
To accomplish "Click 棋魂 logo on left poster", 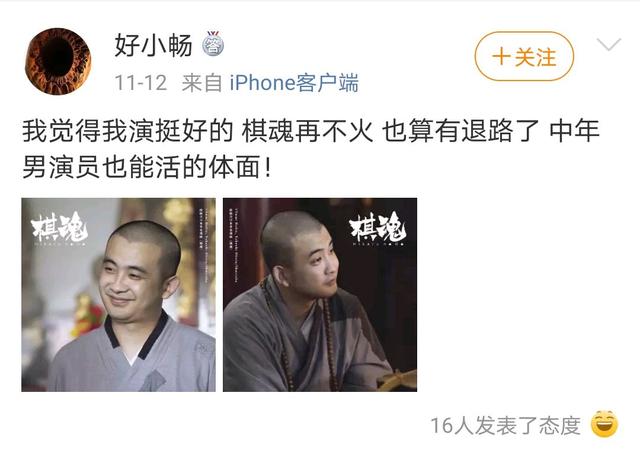I will [60, 228].
